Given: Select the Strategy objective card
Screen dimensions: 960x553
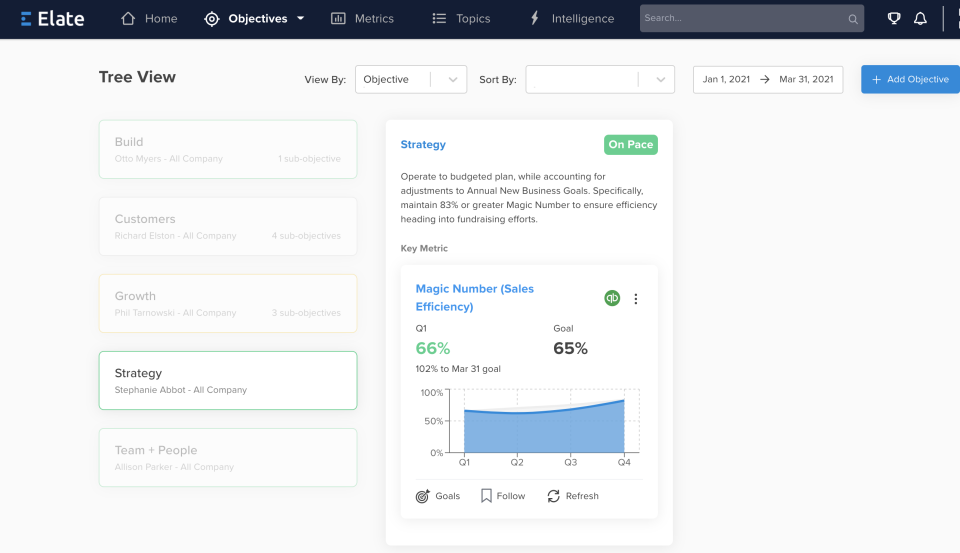Looking at the screenshot, I should coord(228,380).
